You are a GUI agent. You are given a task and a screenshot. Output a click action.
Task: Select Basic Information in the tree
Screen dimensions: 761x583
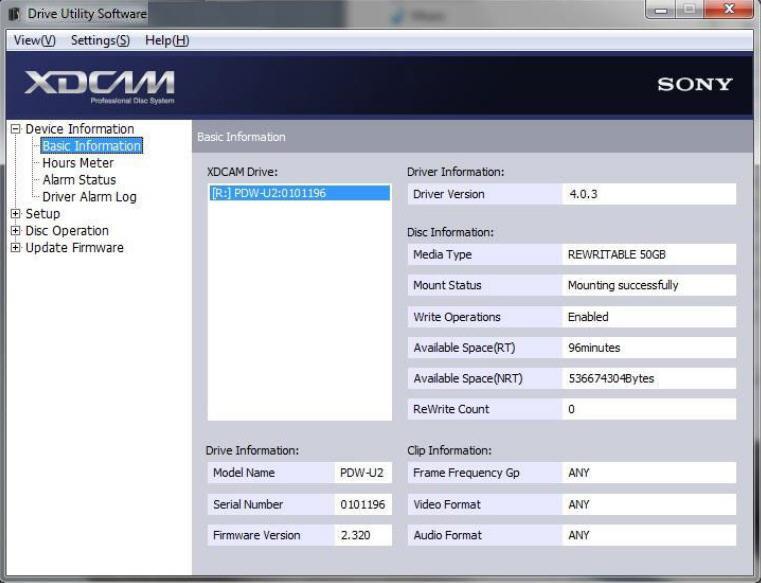point(91,146)
